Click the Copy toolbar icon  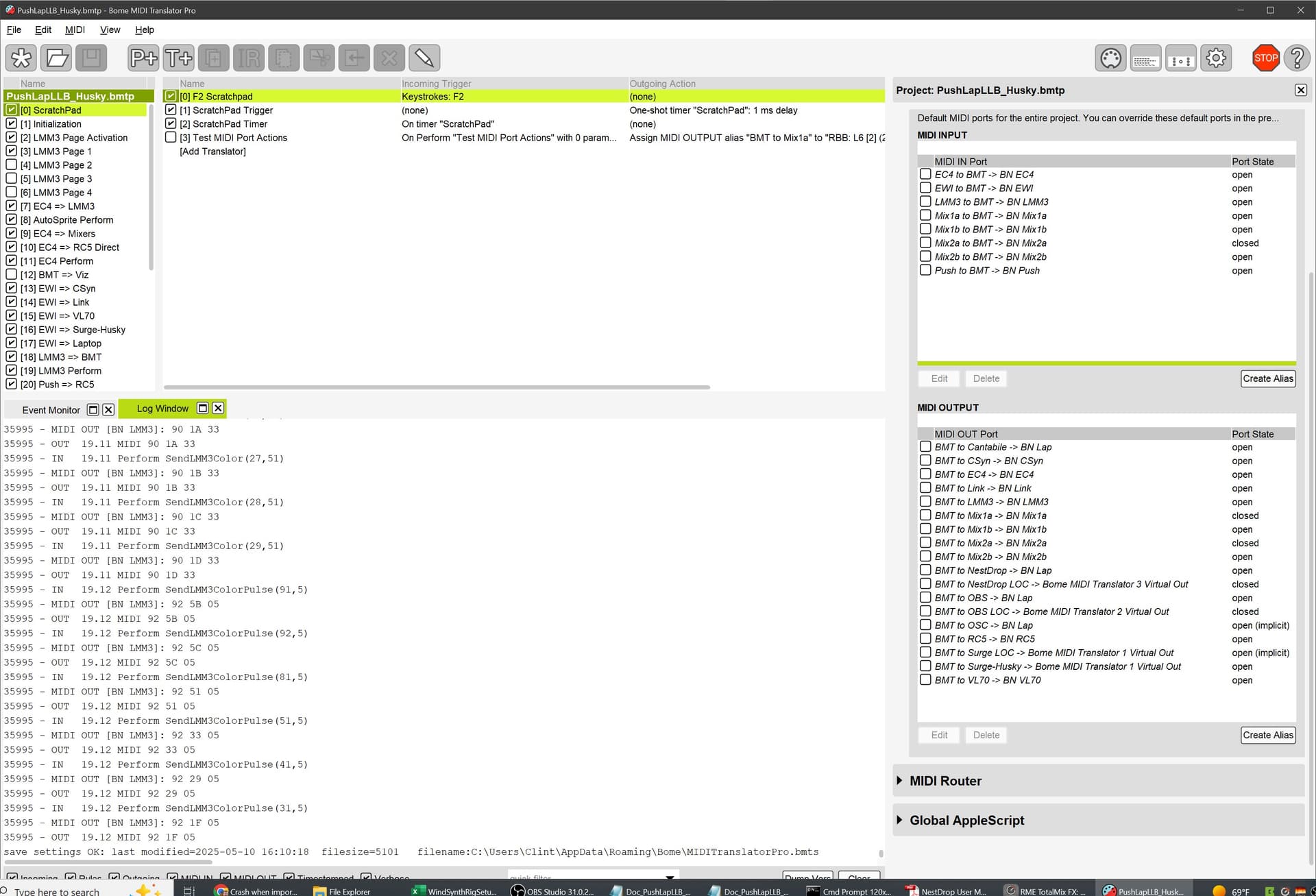click(x=283, y=58)
